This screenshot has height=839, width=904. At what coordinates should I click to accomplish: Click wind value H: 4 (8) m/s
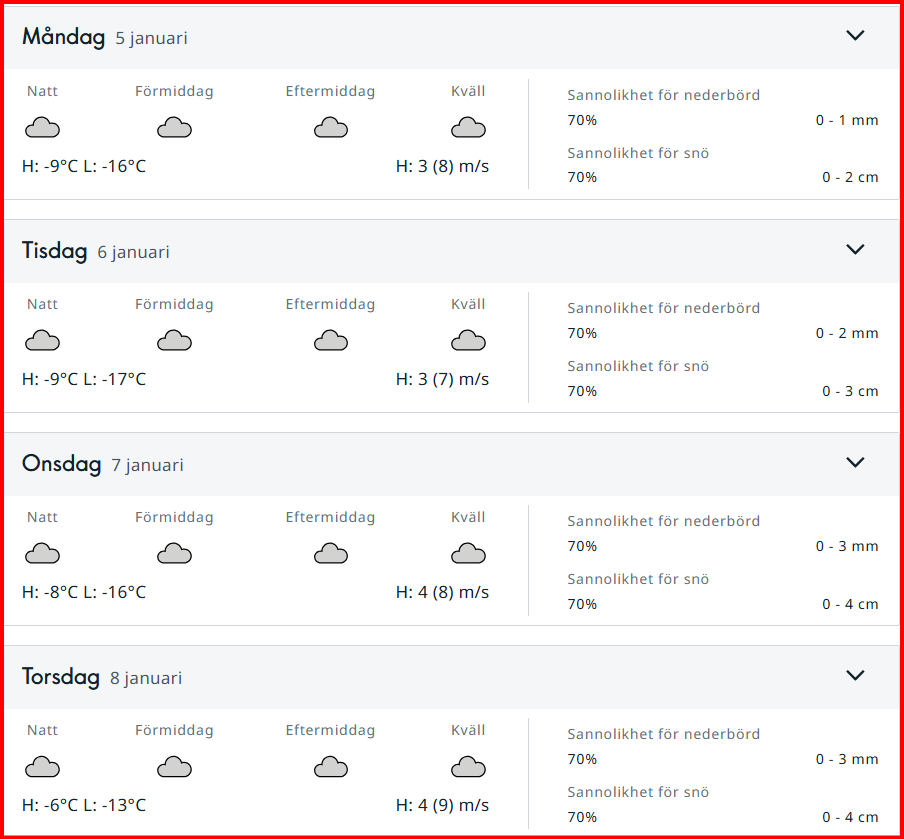coord(442,592)
